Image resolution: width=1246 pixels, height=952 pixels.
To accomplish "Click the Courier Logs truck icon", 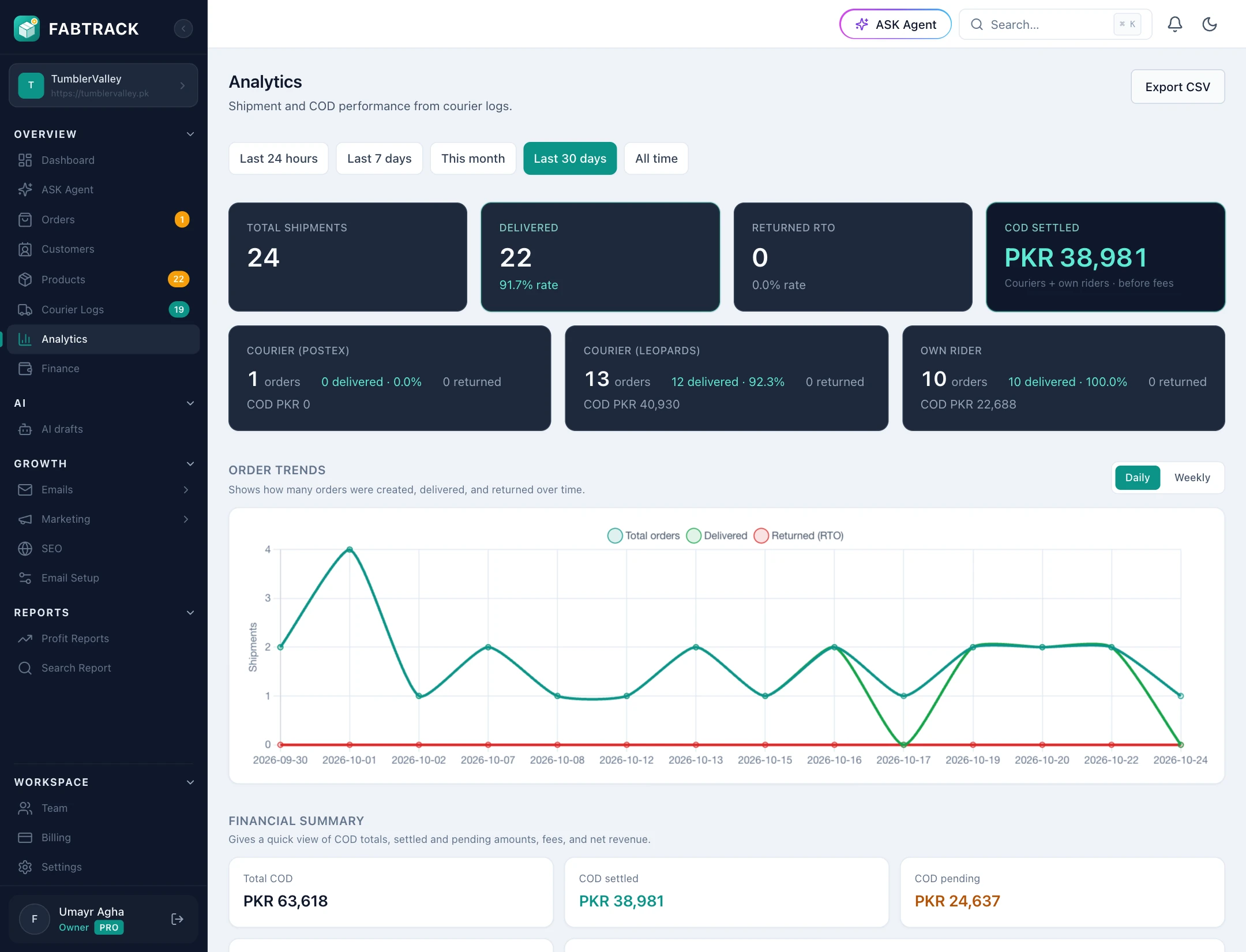I will (x=25, y=309).
